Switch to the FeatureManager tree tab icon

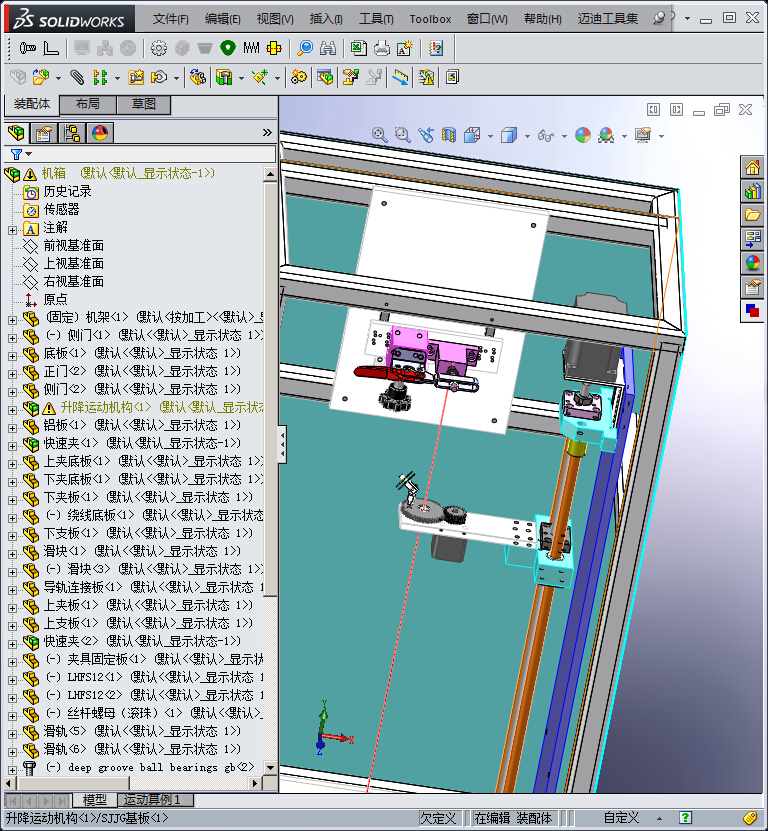[x=16, y=133]
